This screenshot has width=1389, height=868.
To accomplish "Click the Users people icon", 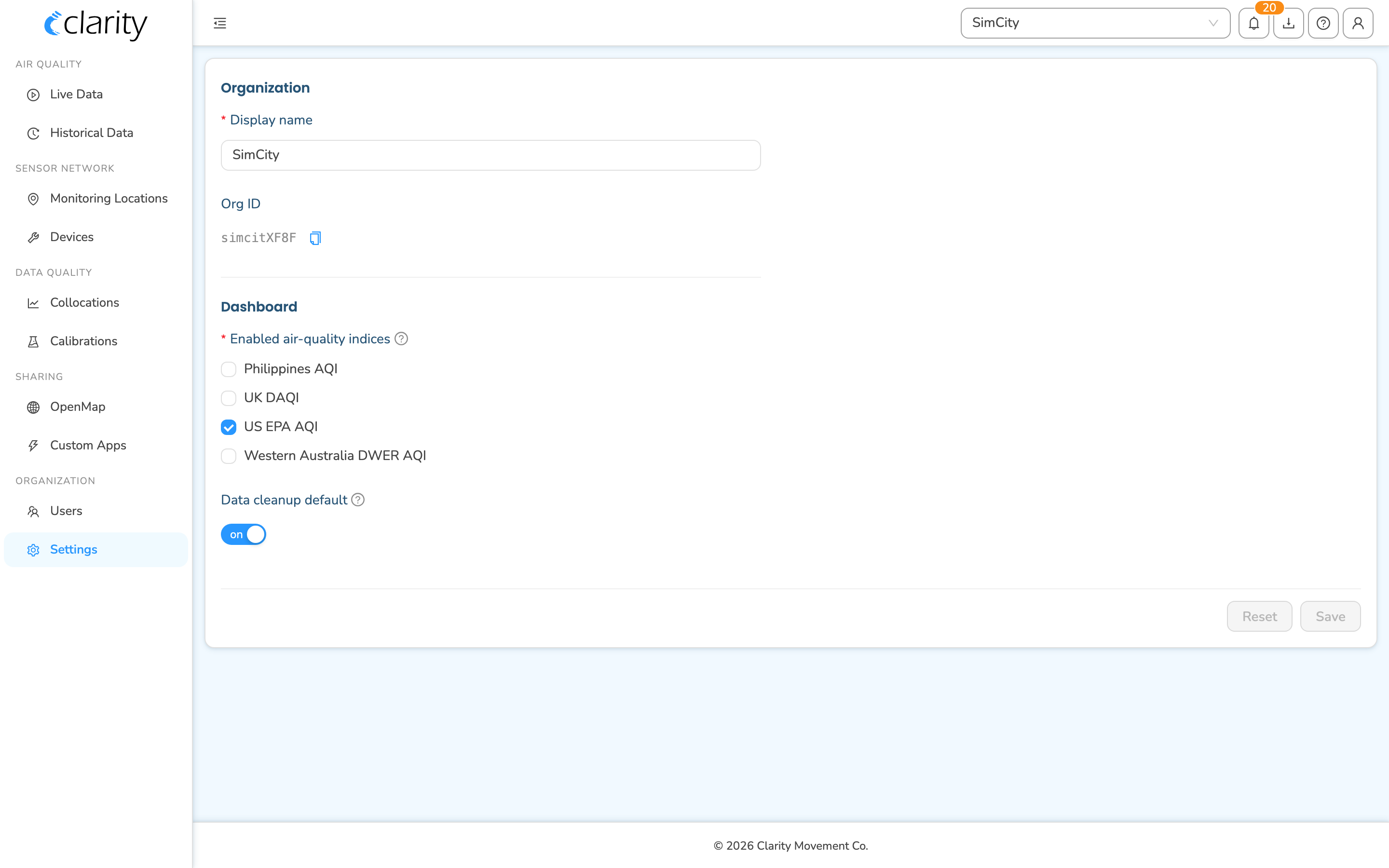I will click(x=33, y=512).
